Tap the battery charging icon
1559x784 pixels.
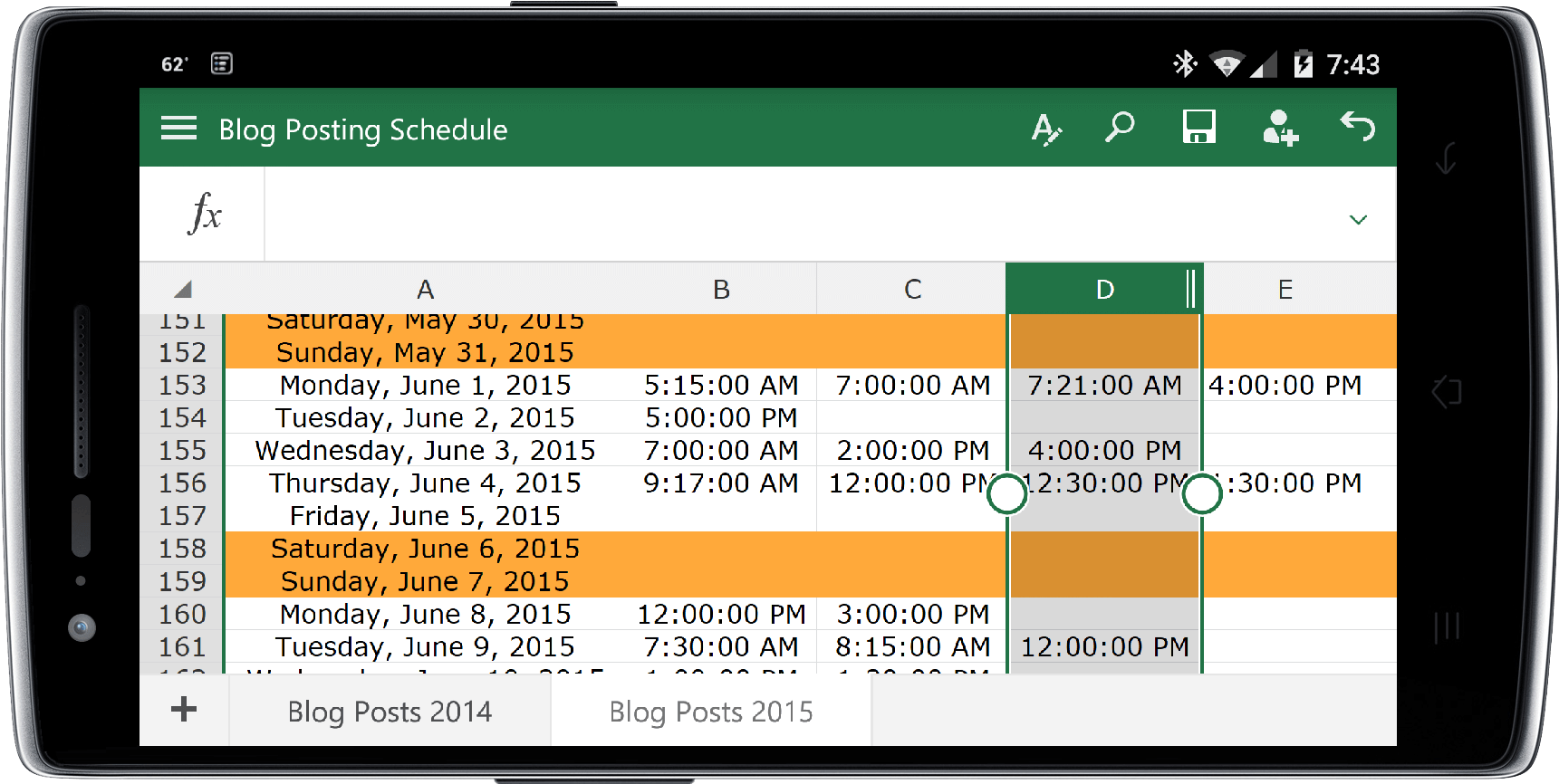tap(1303, 63)
